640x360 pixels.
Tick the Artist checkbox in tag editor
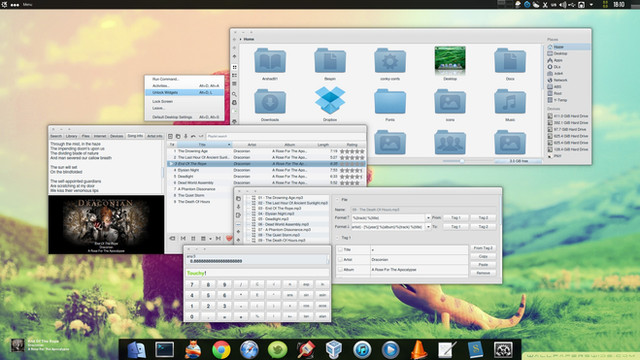(x=340, y=260)
